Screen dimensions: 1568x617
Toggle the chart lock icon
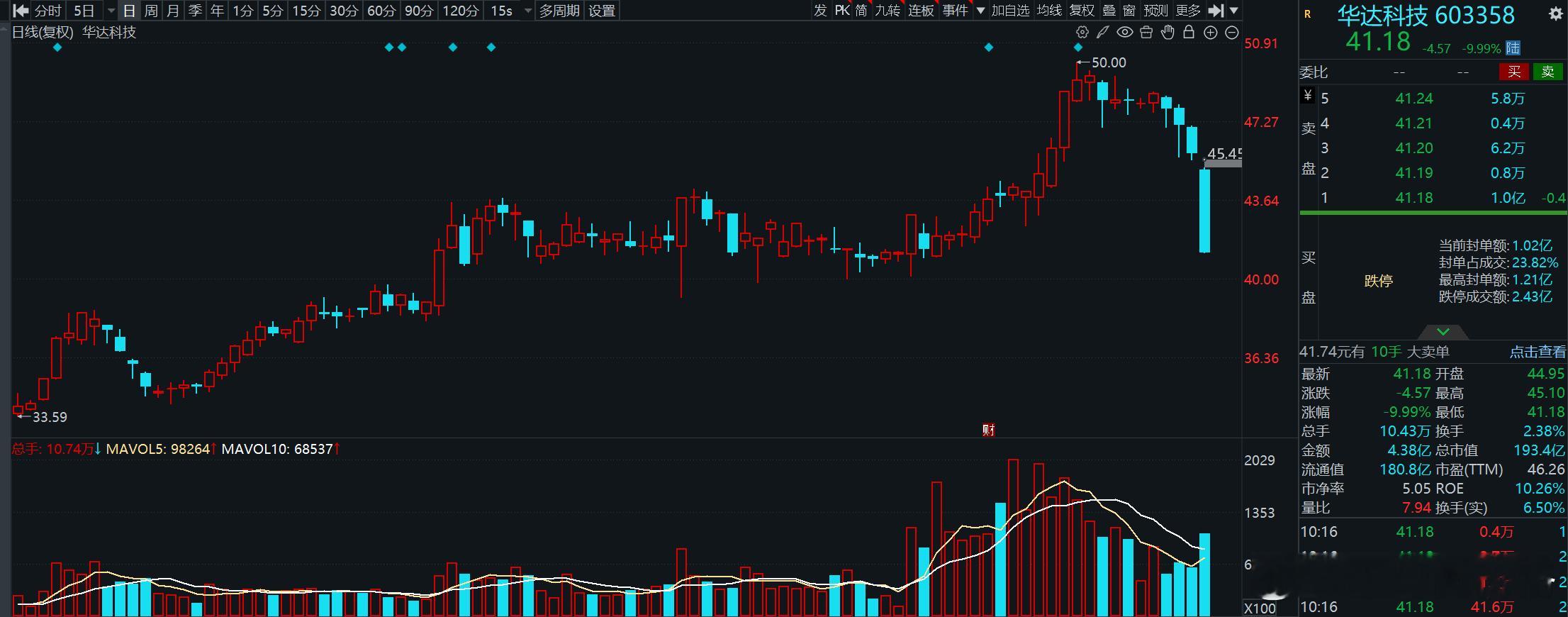1189,32
